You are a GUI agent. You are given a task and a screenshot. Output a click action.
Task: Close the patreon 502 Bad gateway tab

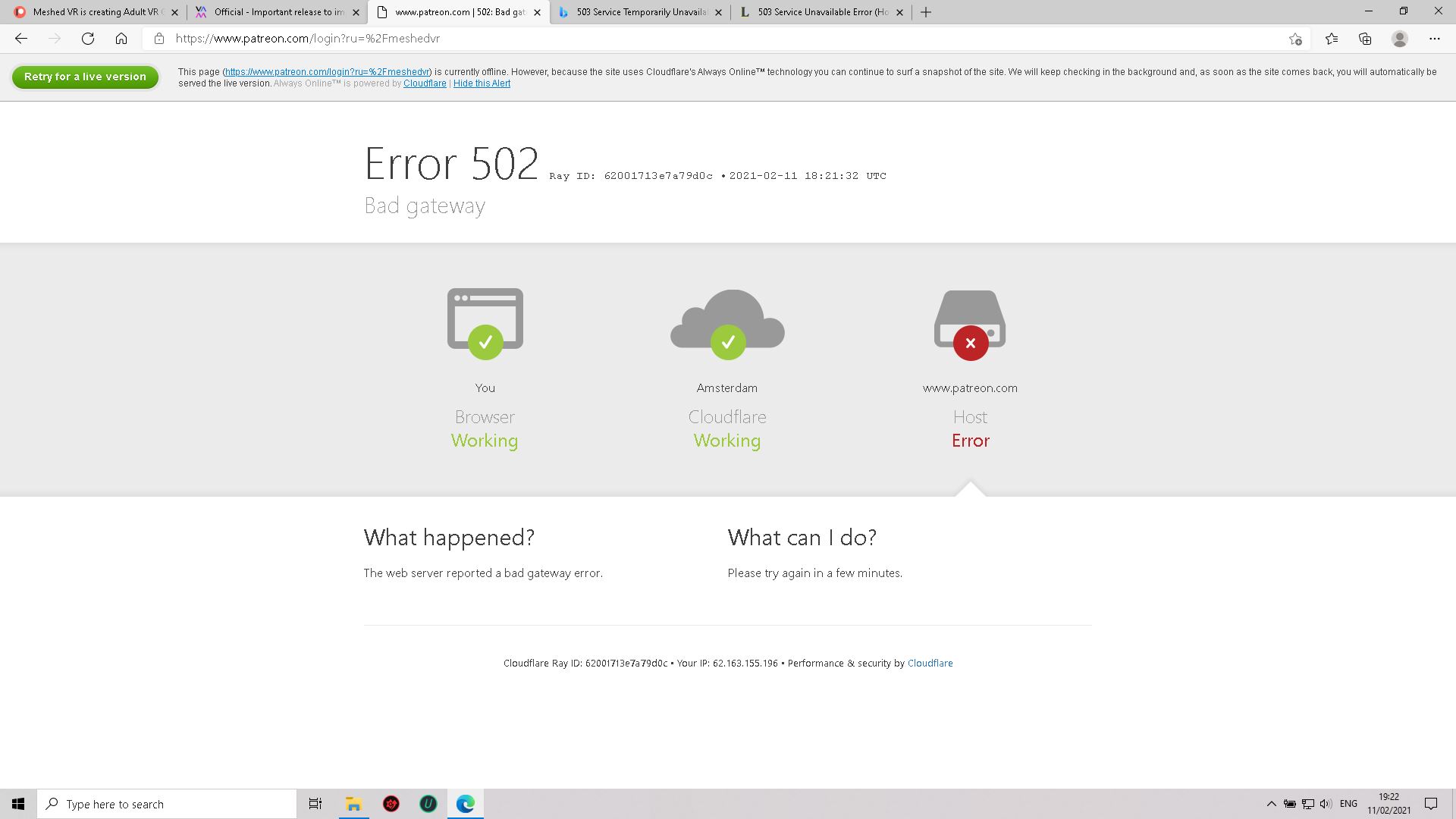click(x=537, y=12)
